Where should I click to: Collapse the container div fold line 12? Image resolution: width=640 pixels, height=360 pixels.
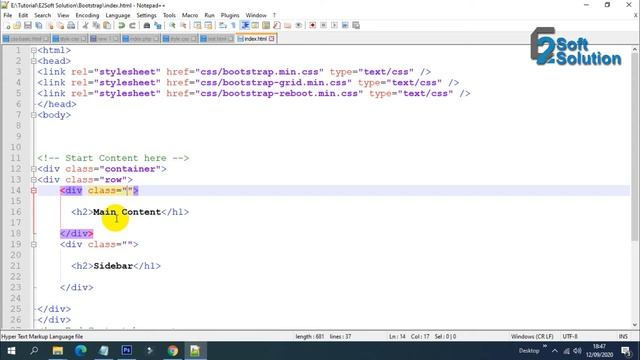coord(33,169)
